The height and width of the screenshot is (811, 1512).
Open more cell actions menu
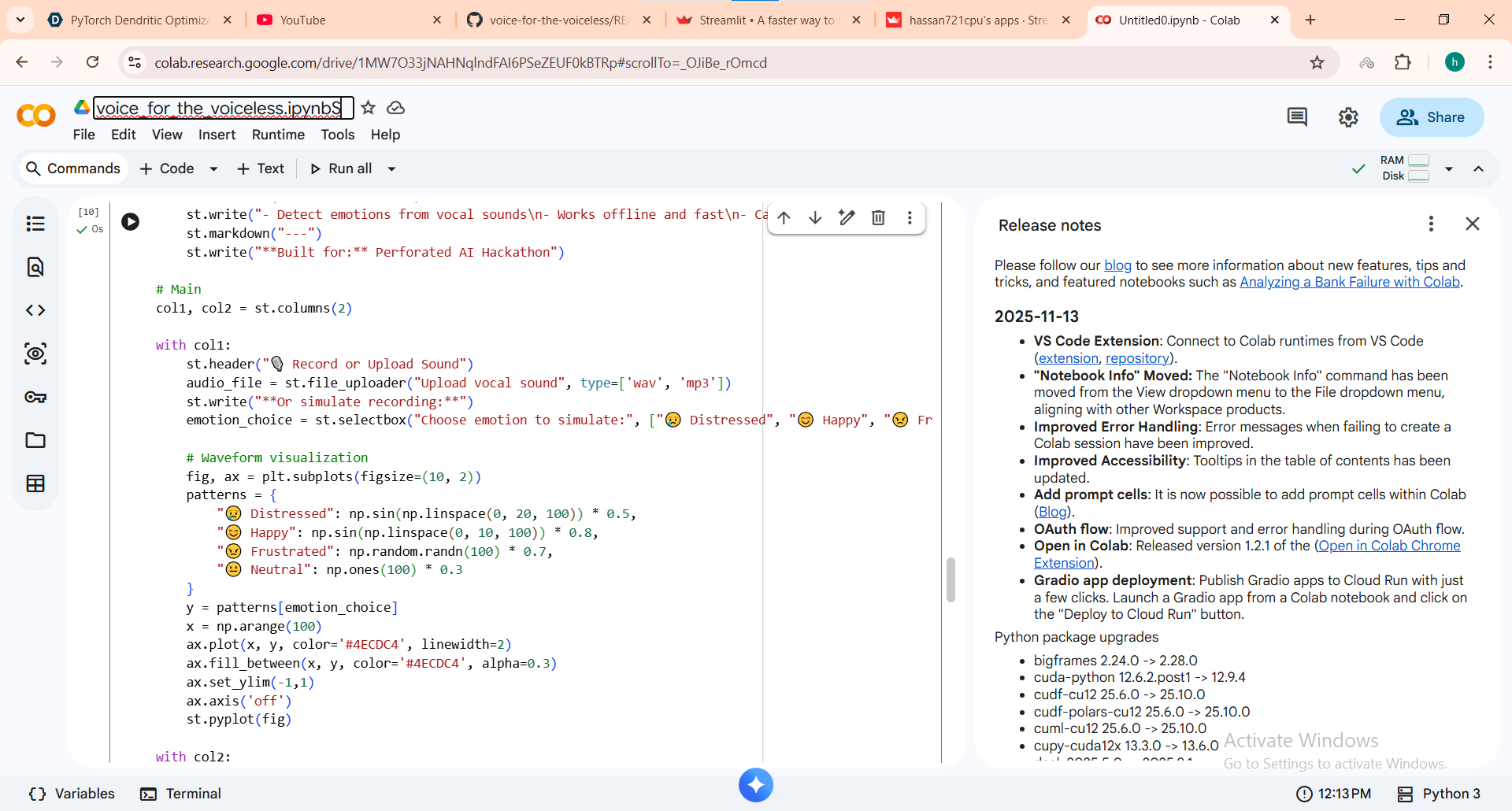coord(910,217)
